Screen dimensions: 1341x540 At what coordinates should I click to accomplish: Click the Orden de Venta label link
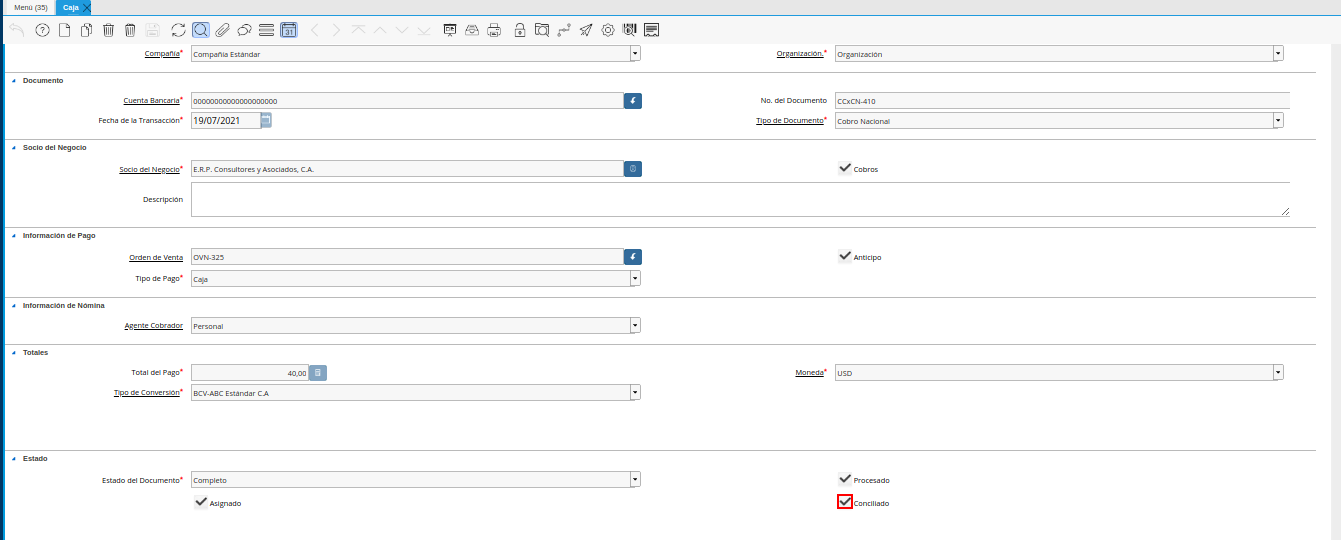156,257
